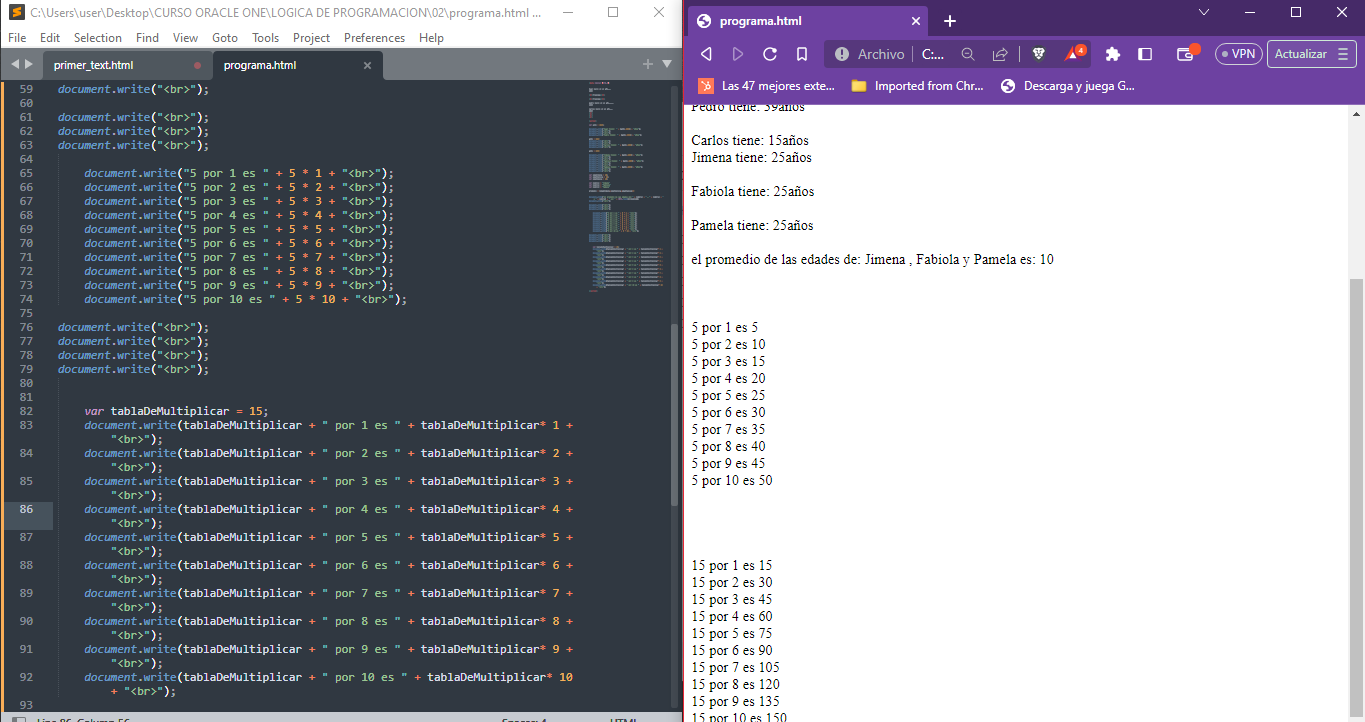Click the VPN button
Screen dimensions: 1365x722
[1239, 54]
